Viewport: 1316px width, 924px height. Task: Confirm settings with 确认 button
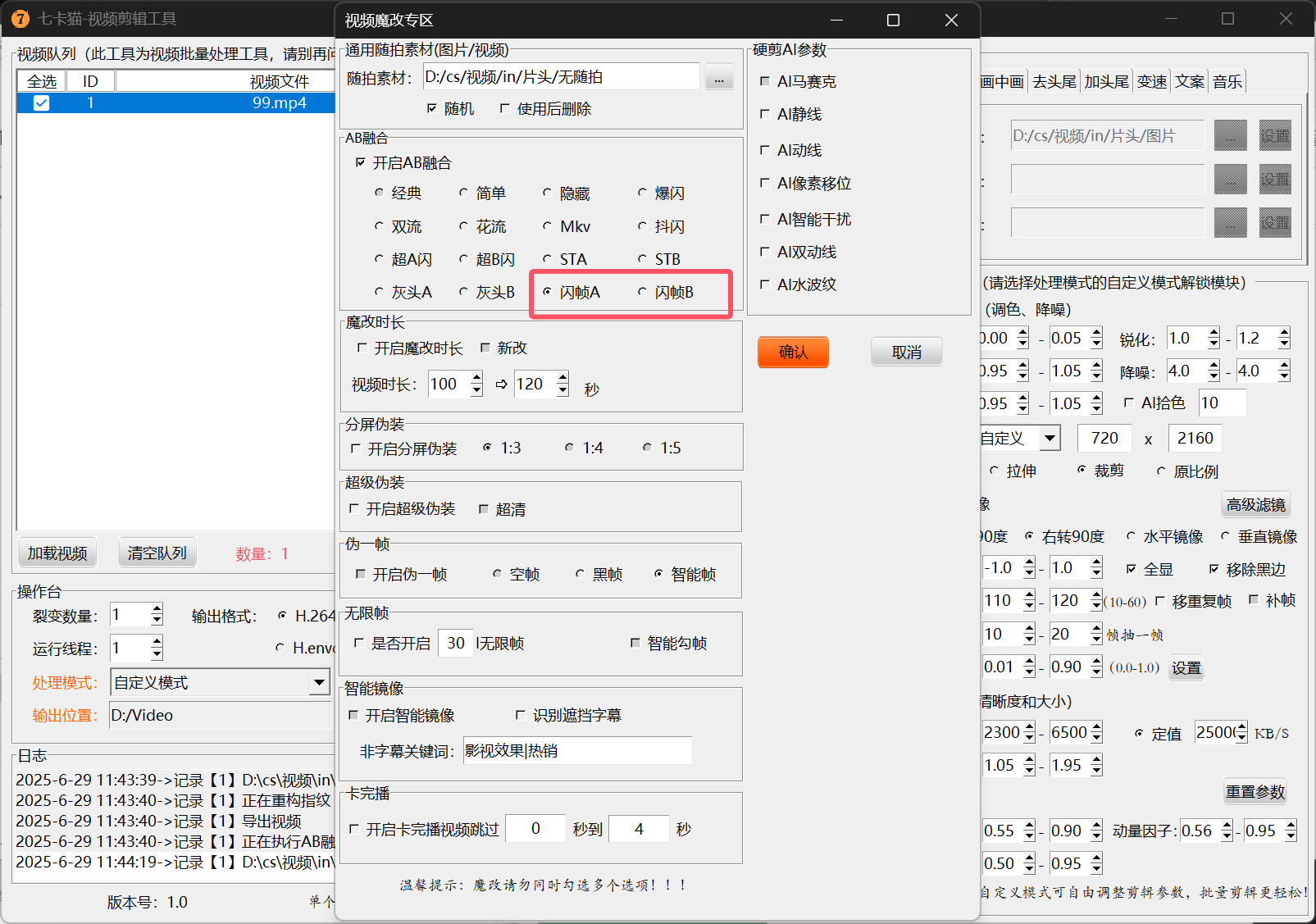point(793,352)
